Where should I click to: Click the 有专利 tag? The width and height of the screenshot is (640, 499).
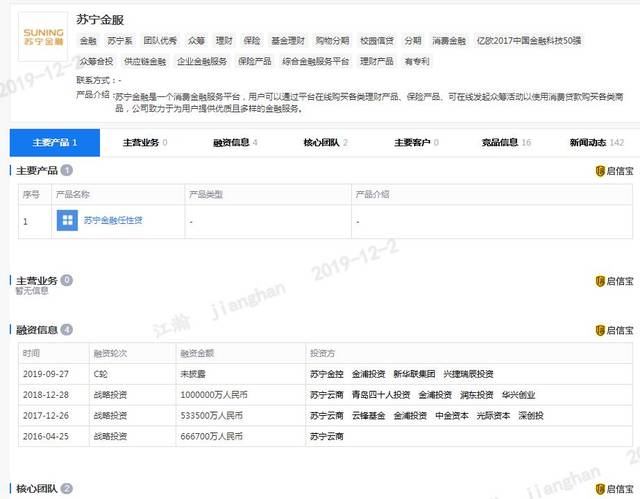coord(417,62)
